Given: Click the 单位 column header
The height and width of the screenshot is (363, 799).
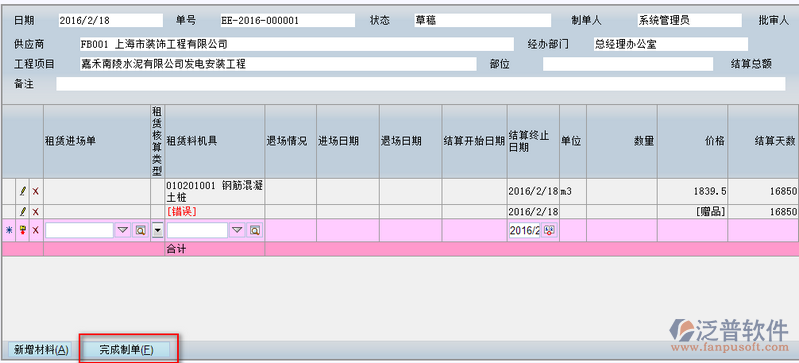Looking at the screenshot, I should [x=573, y=141].
